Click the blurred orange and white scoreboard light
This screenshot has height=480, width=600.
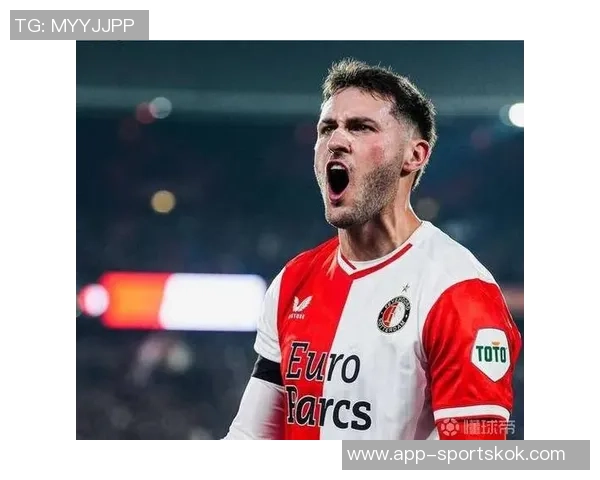coord(184,301)
